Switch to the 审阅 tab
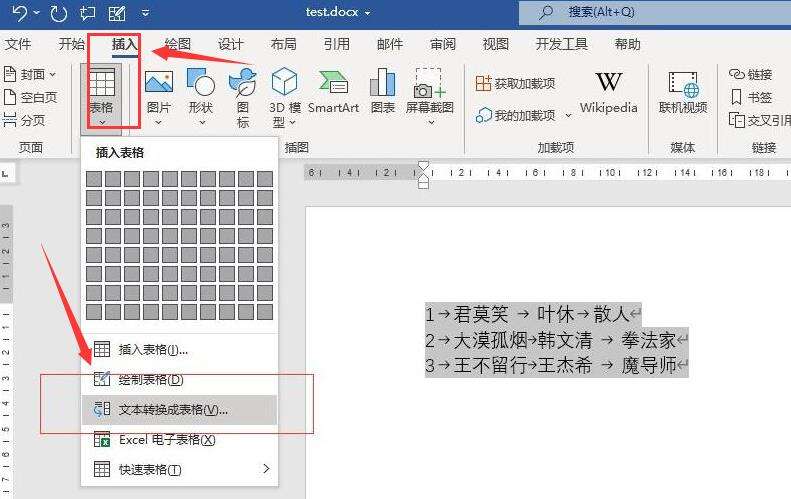The image size is (791, 499). point(442,44)
